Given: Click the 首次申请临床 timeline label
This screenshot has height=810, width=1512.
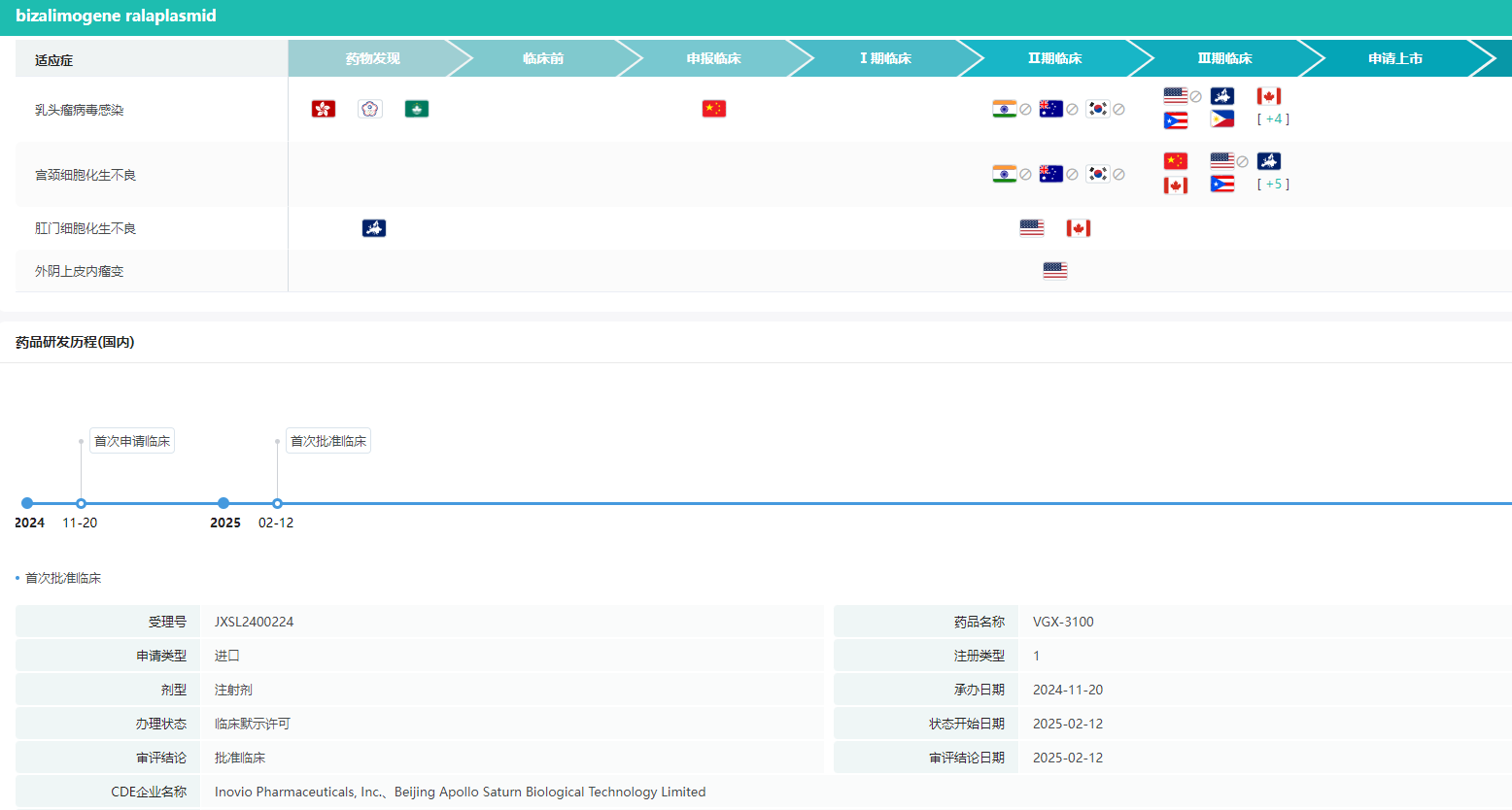Looking at the screenshot, I should tap(132, 441).
